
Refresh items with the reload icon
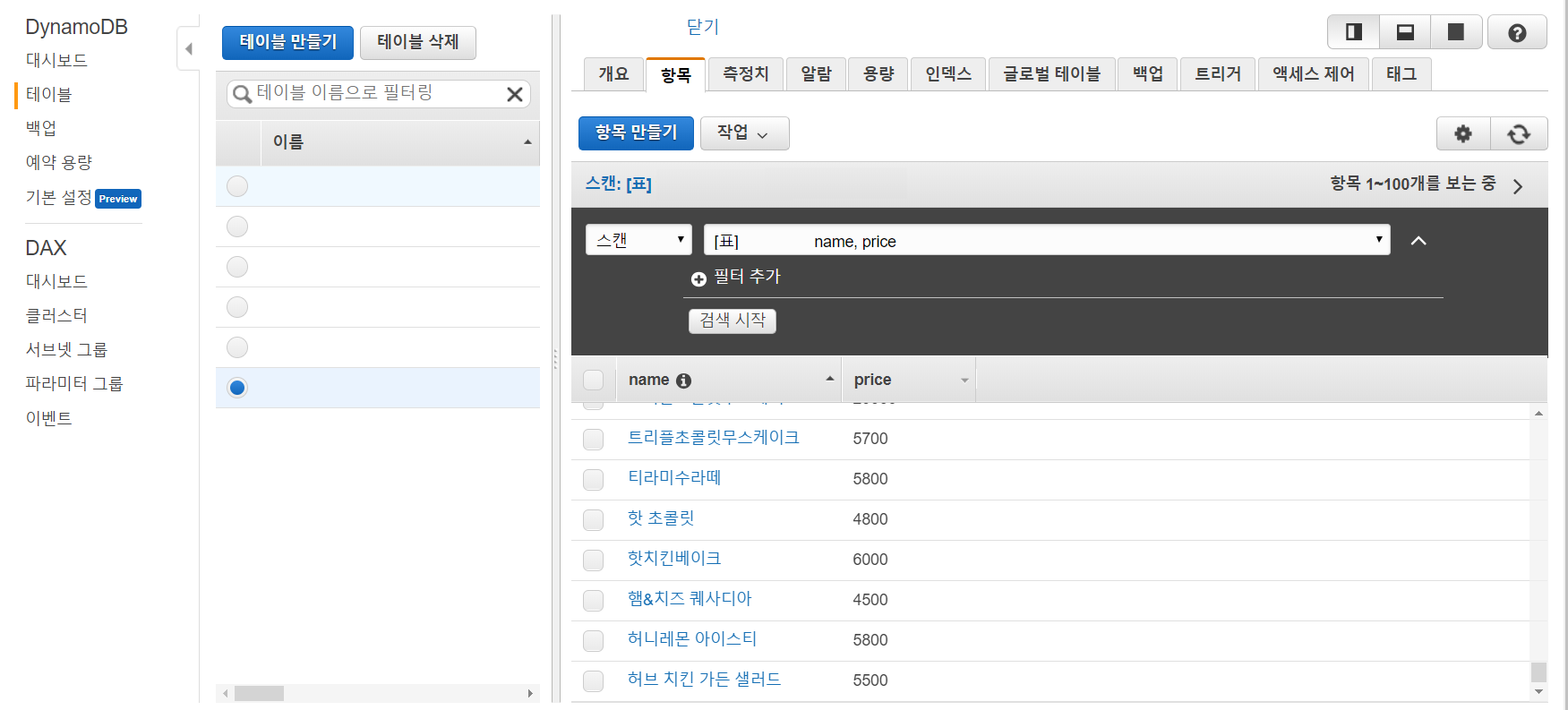1519,133
